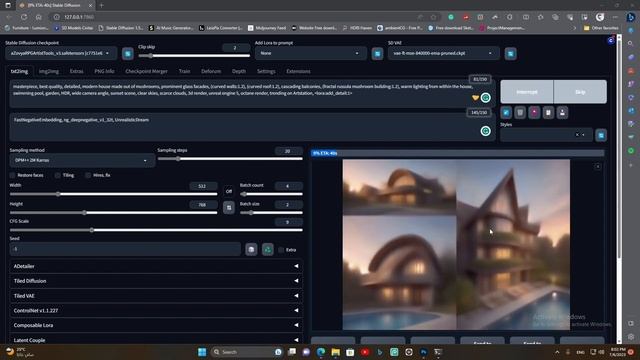The image size is (640, 360).
Task: Close the image preview with the X icon
Action: (598, 167)
